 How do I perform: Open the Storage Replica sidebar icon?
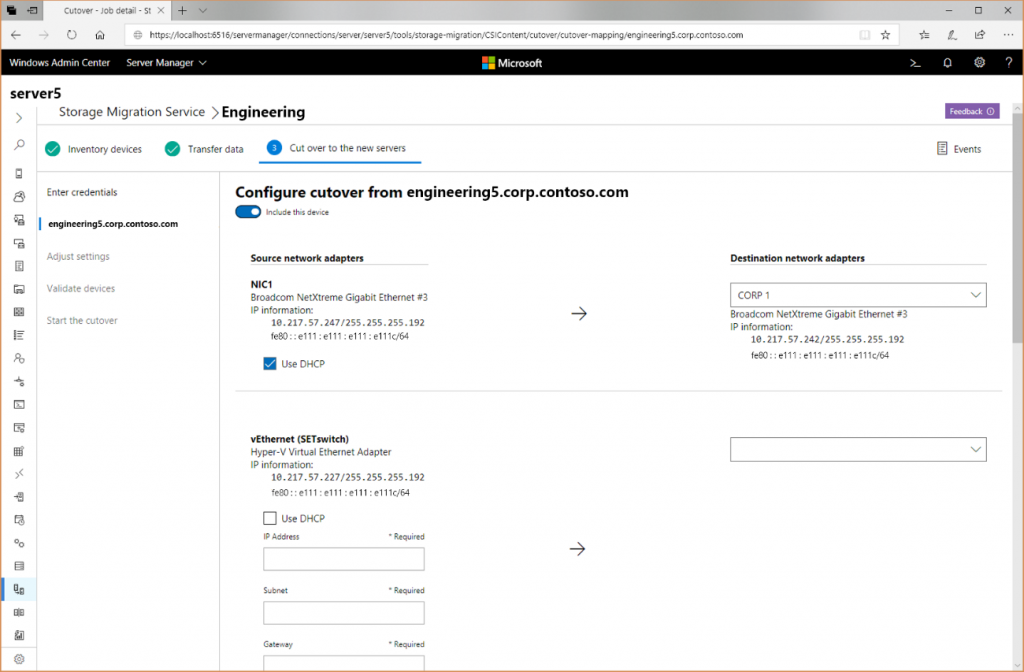(x=19, y=612)
